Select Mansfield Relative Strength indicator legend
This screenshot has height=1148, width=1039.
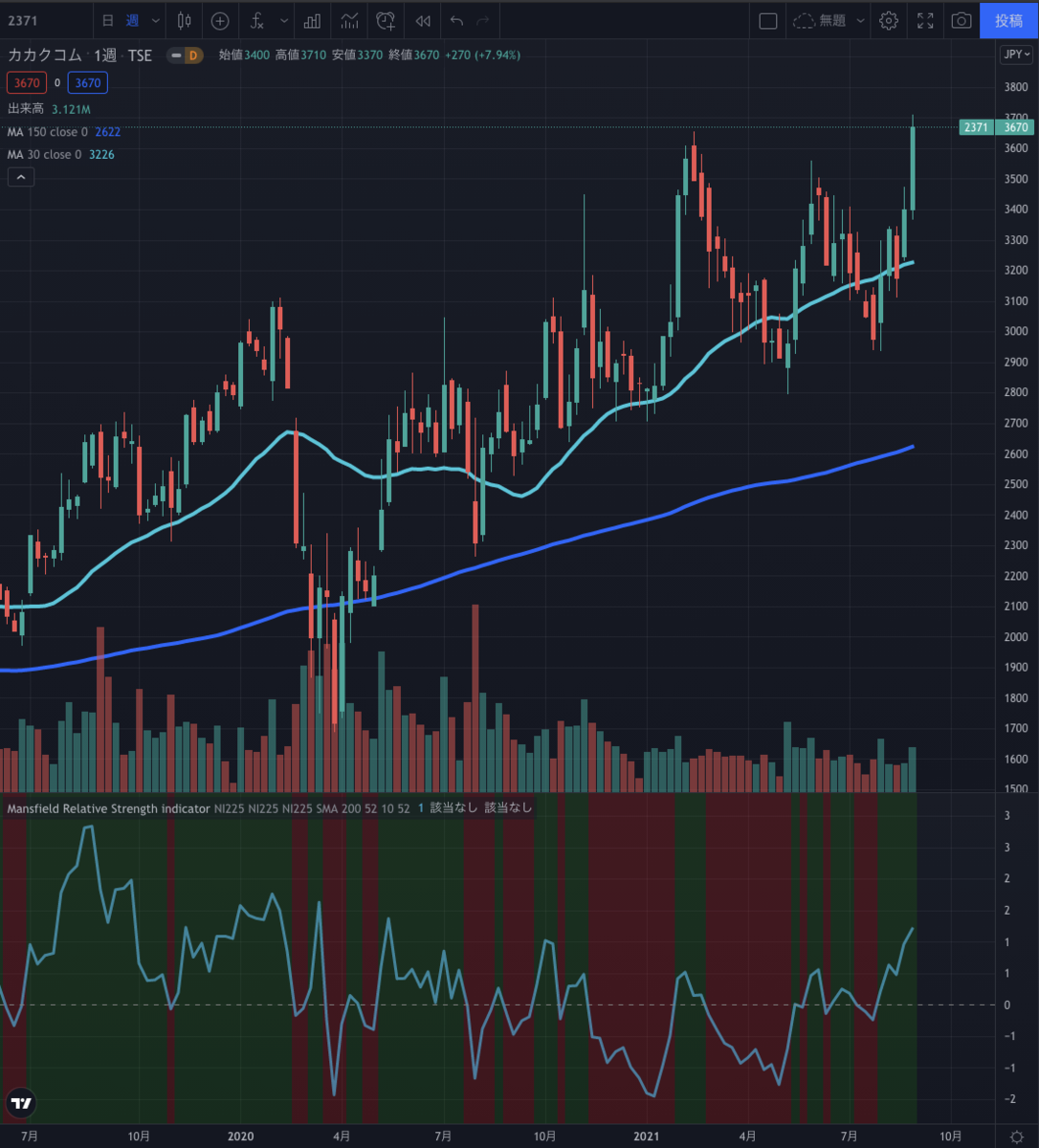pos(108,808)
